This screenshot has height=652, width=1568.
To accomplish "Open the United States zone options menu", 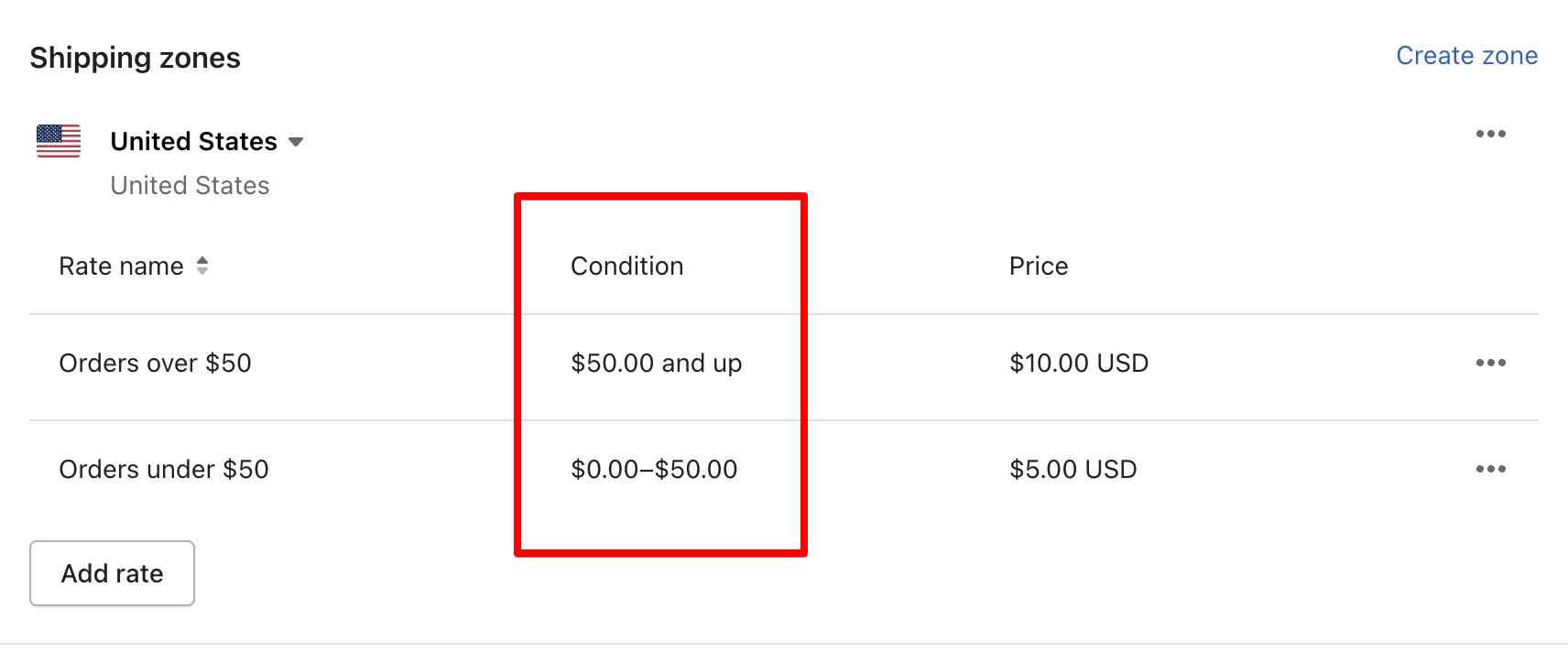I will (x=1490, y=134).
